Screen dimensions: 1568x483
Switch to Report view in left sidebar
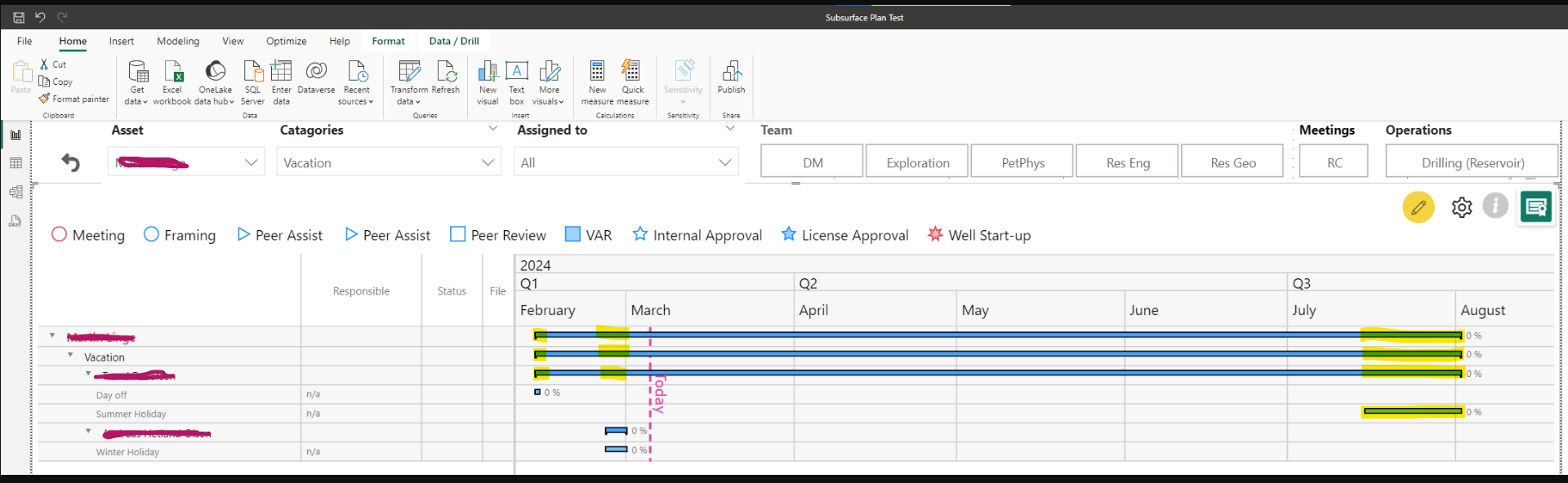click(16, 135)
